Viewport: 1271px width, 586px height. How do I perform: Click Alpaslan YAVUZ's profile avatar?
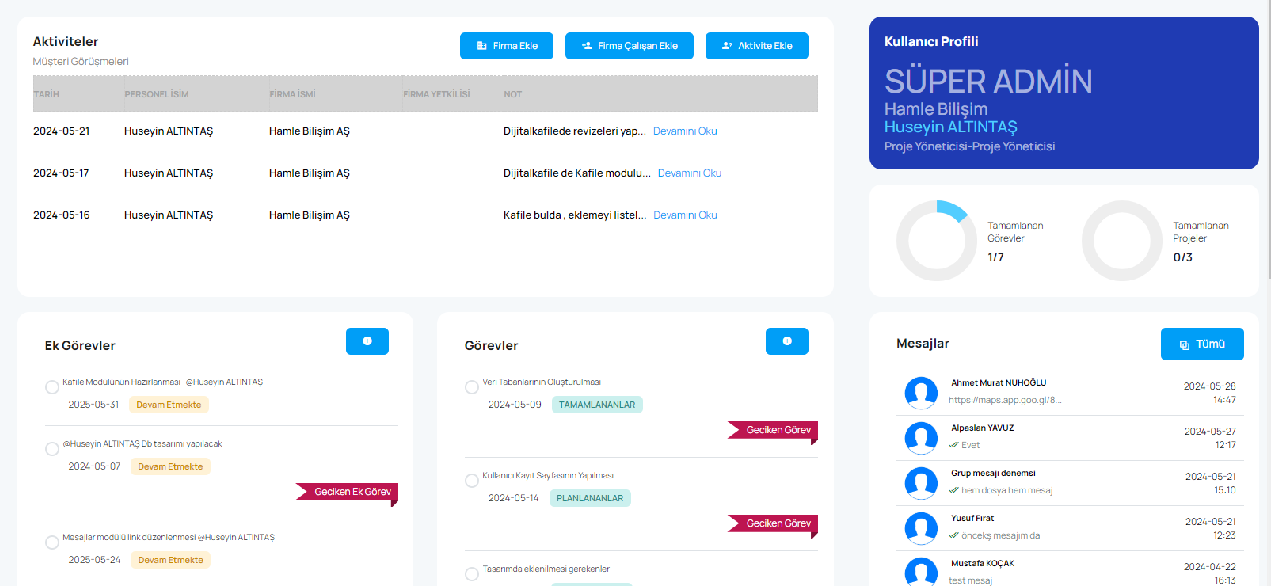click(920, 438)
